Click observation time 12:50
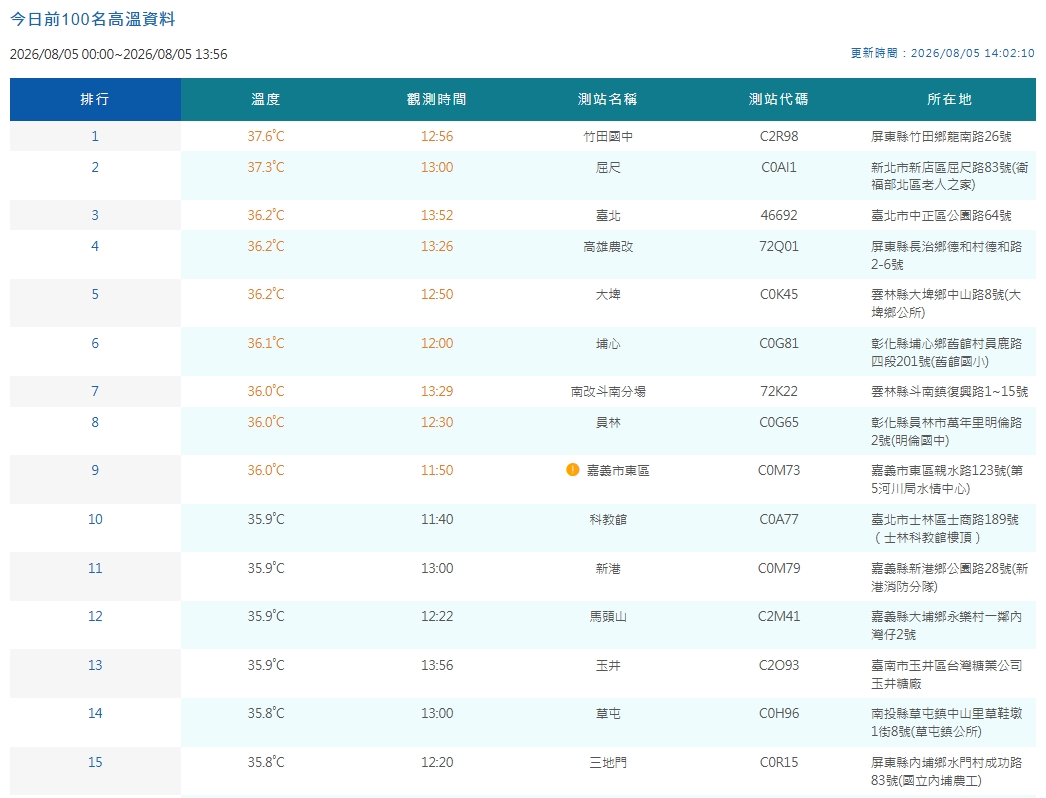Image resolution: width=1046 pixels, height=798 pixels. point(437,294)
